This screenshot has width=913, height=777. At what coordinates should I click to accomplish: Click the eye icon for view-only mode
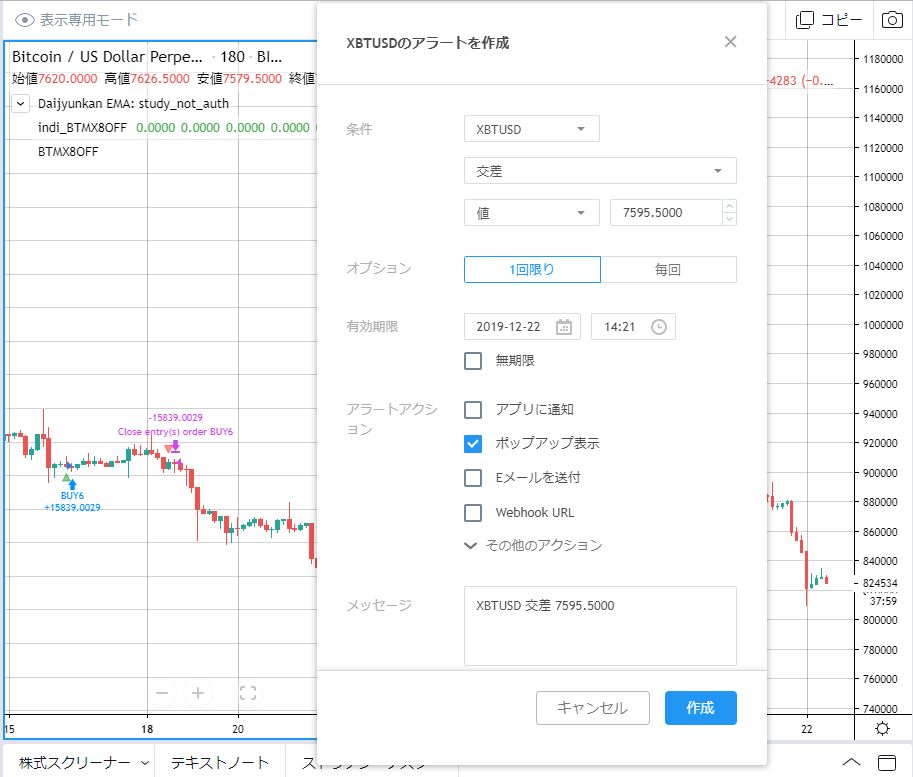click(24, 20)
